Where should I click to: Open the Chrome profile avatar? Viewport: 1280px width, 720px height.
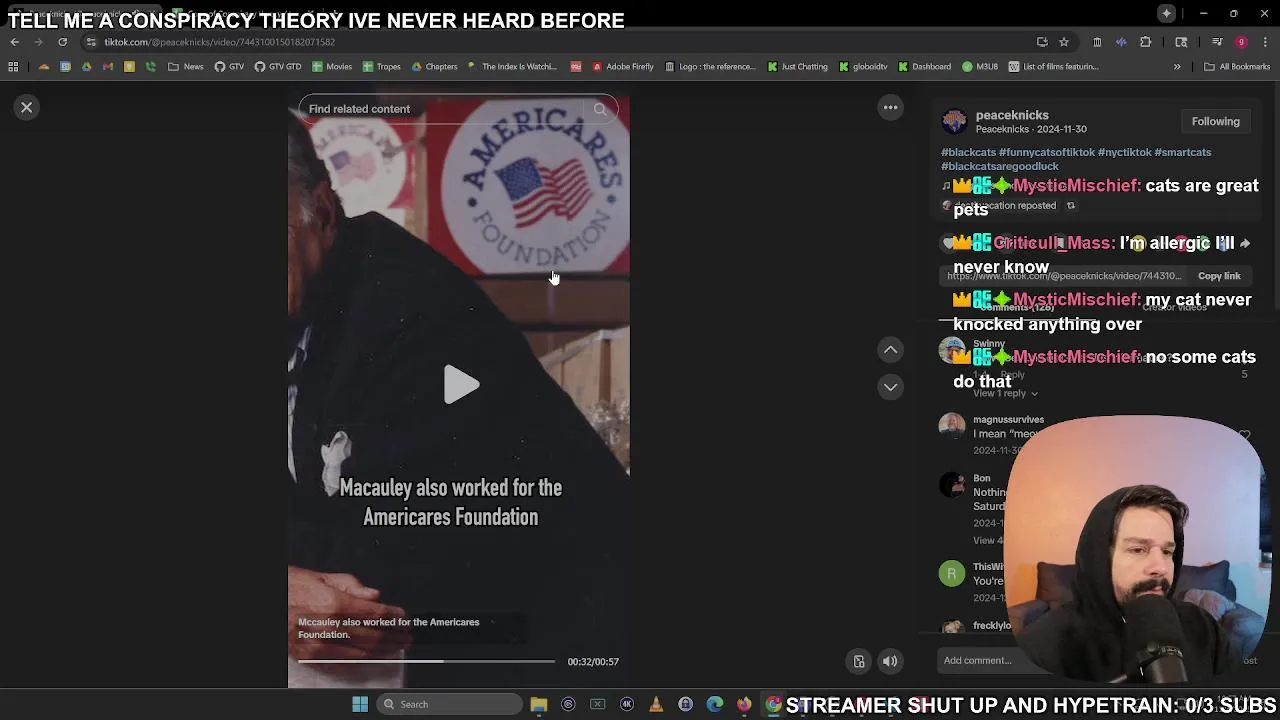[1241, 42]
